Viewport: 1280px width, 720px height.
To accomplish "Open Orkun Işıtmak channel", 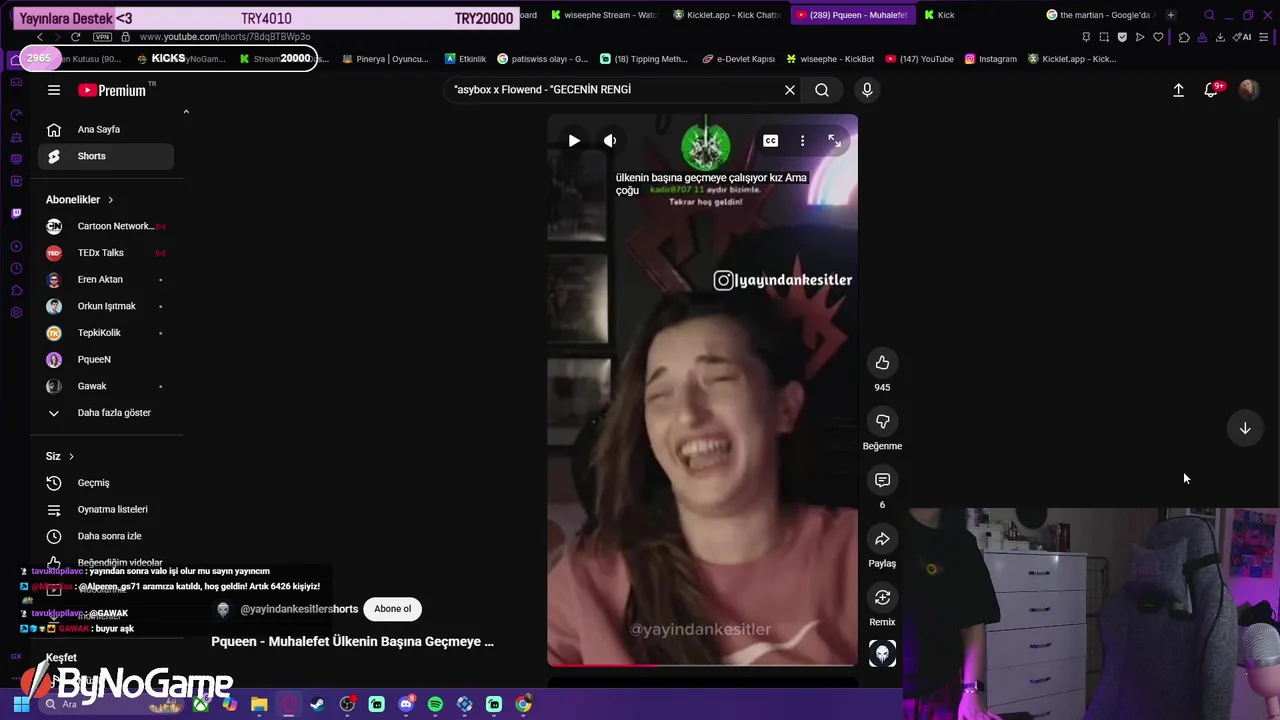I will click(106, 306).
